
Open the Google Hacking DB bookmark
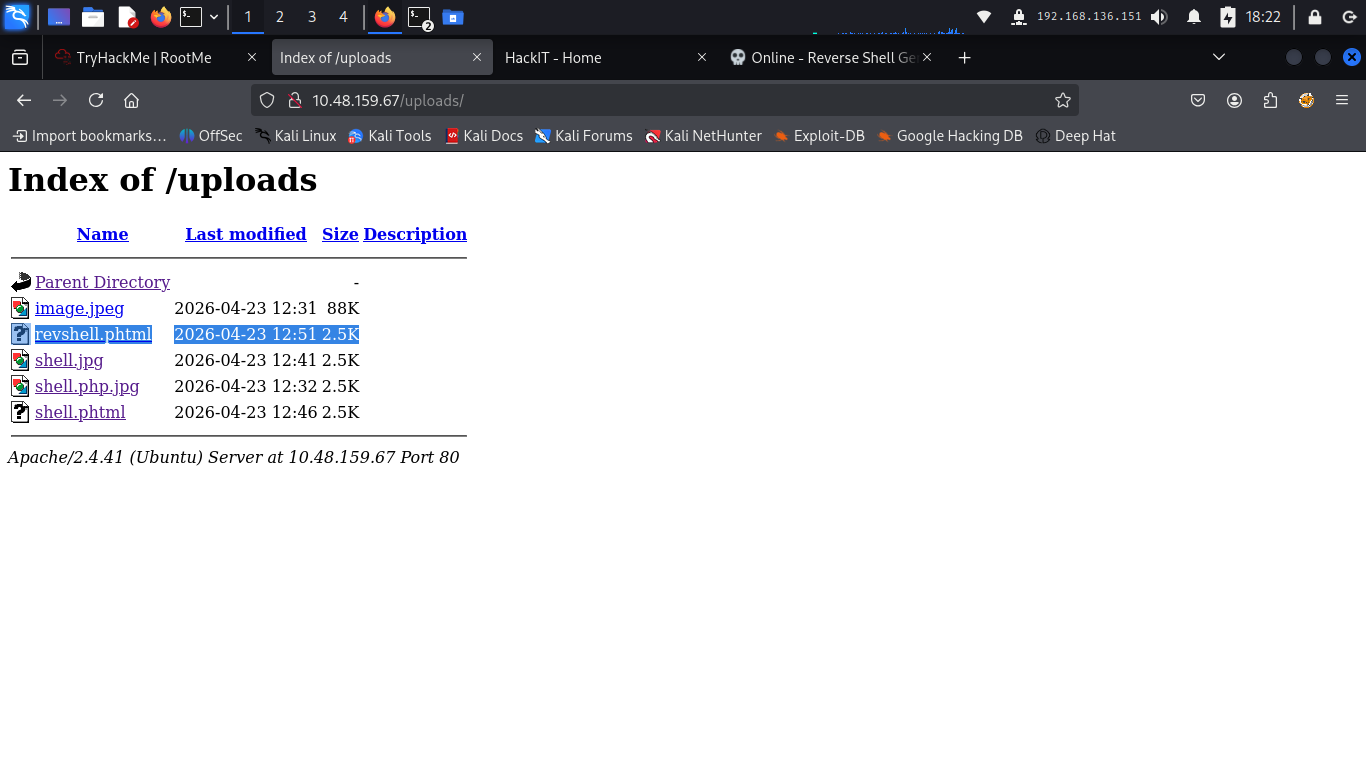949,136
